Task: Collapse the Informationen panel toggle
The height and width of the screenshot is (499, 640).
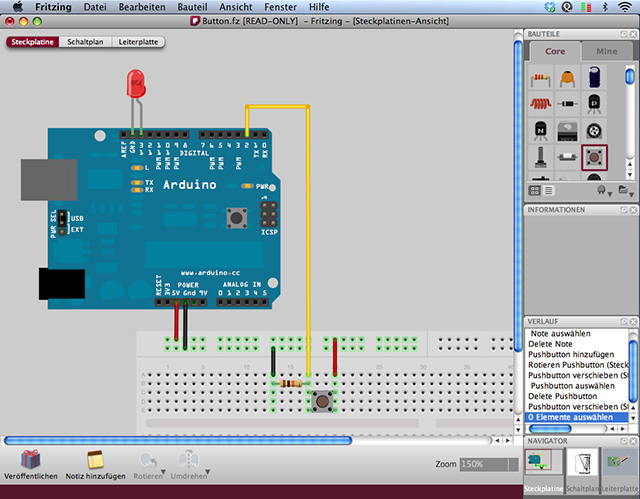Action: click(x=624, y=210)
